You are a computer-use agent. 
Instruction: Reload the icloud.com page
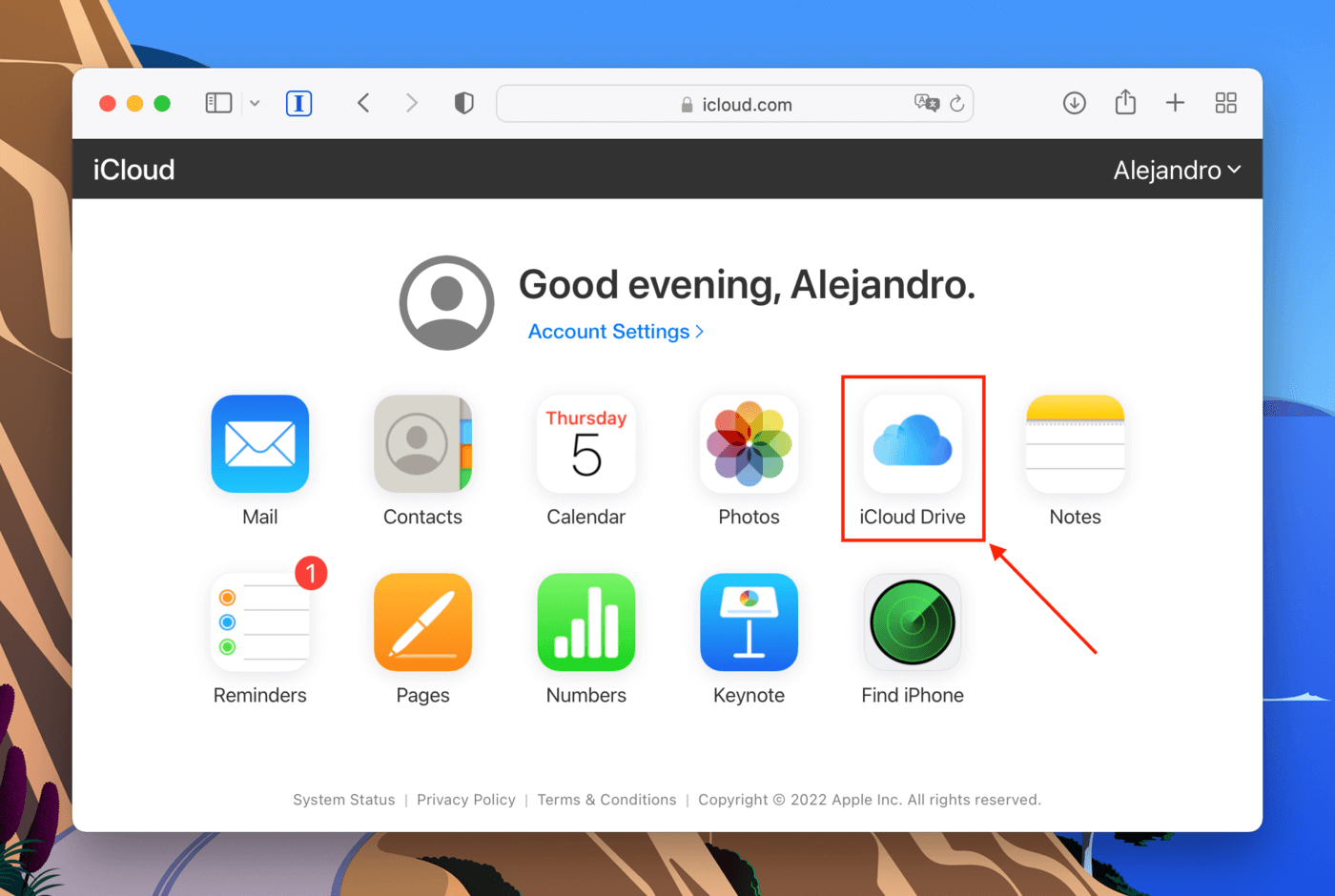tap(957, 103)
